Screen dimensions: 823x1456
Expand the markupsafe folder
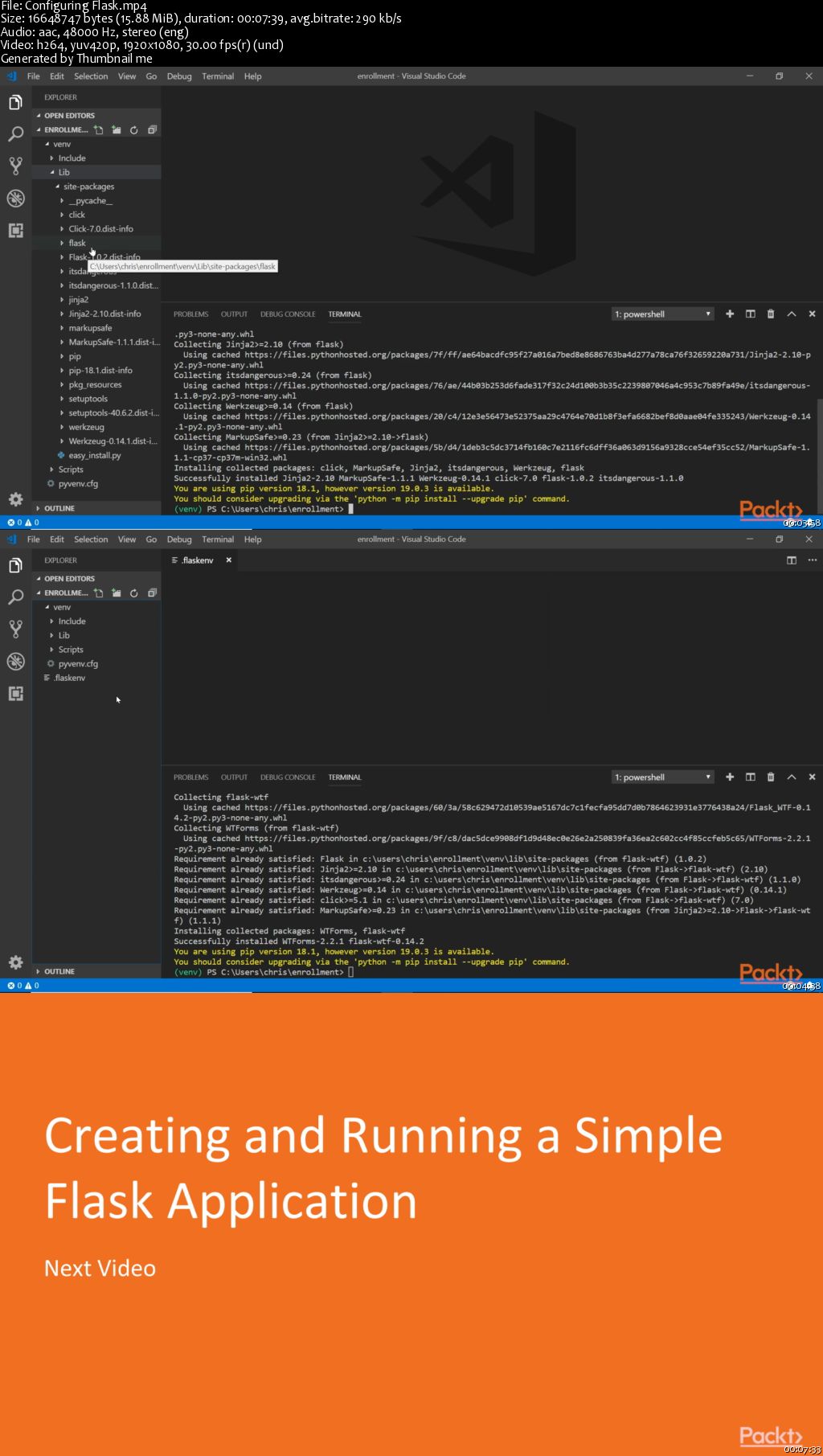point(90,328)
